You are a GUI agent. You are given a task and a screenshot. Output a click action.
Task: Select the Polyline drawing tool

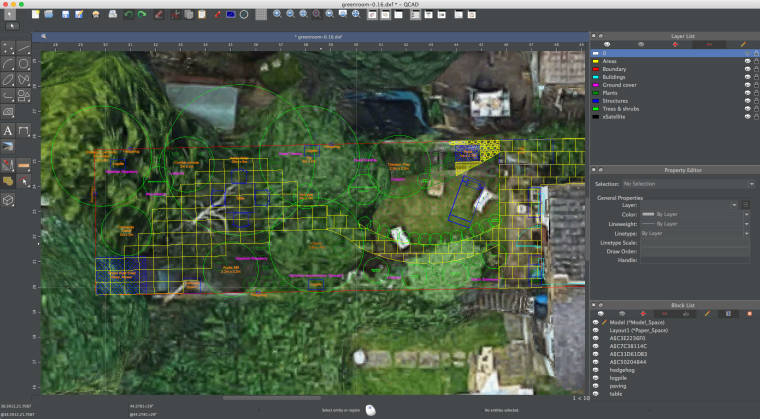coord(8,95)
